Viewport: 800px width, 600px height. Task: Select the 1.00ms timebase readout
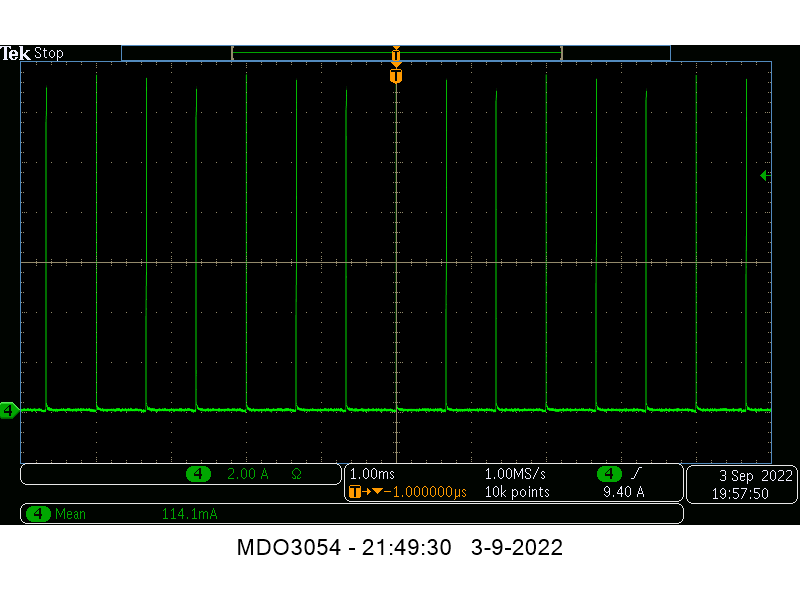371,474
